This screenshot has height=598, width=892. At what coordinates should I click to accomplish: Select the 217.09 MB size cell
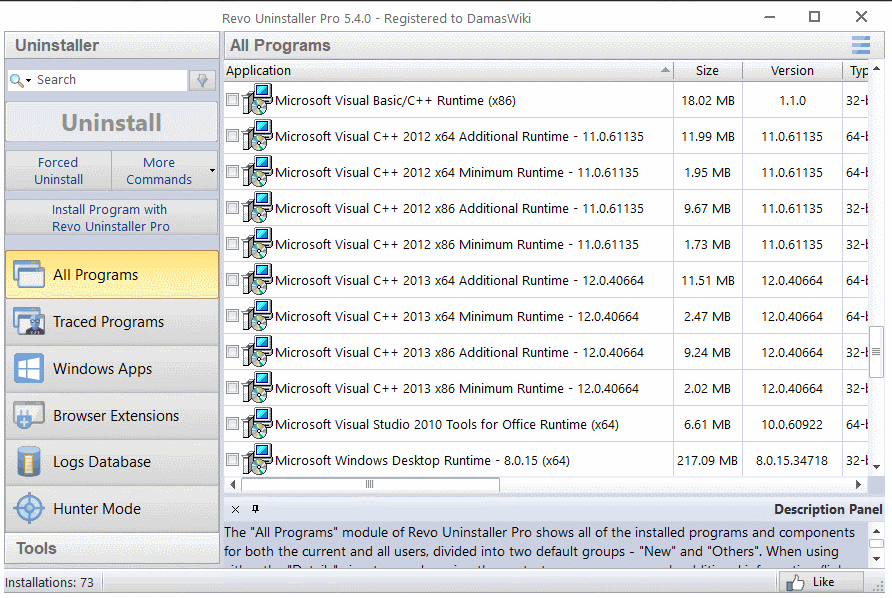click(x=707, y=460)
